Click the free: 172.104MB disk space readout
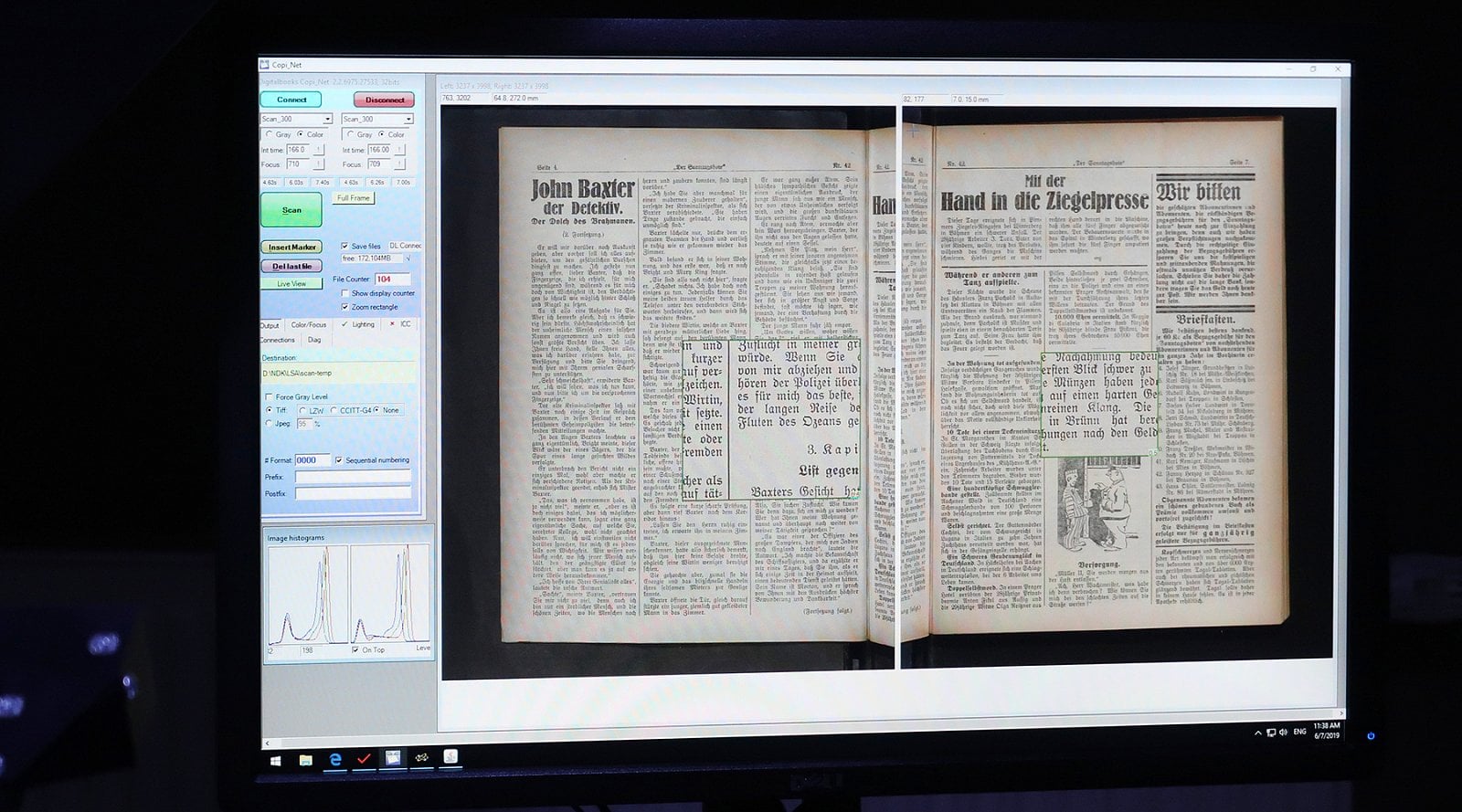 click(372, 258)
